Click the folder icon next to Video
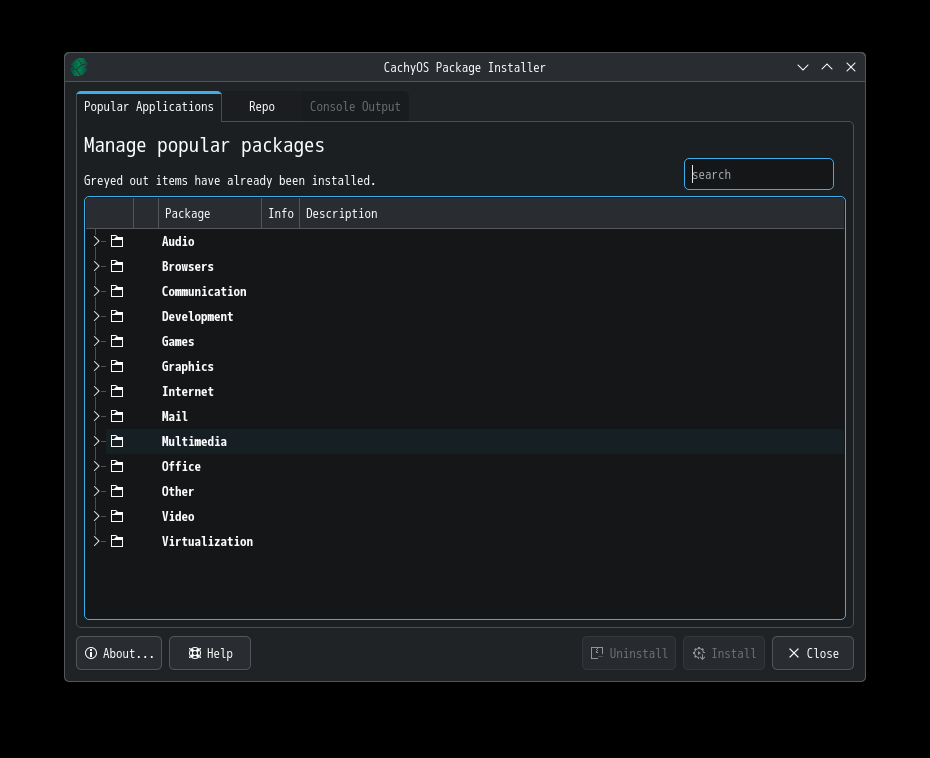 [116, 516]
